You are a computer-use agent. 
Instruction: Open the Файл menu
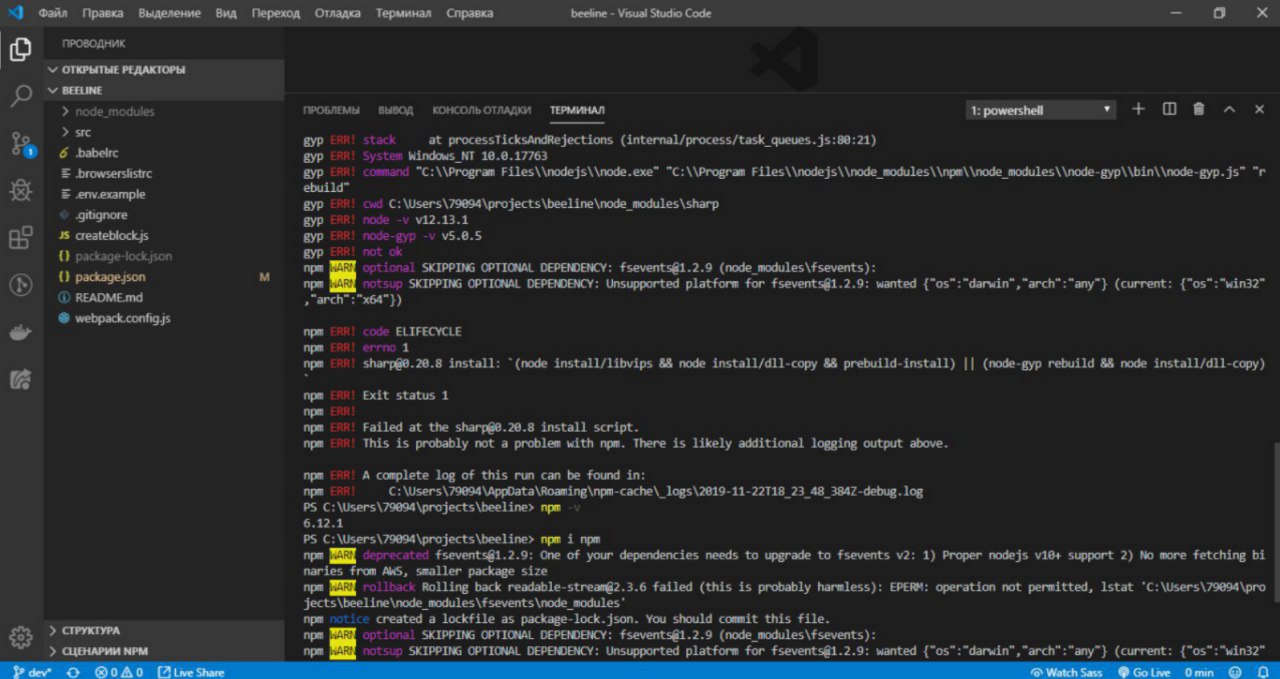pos(53,14)
